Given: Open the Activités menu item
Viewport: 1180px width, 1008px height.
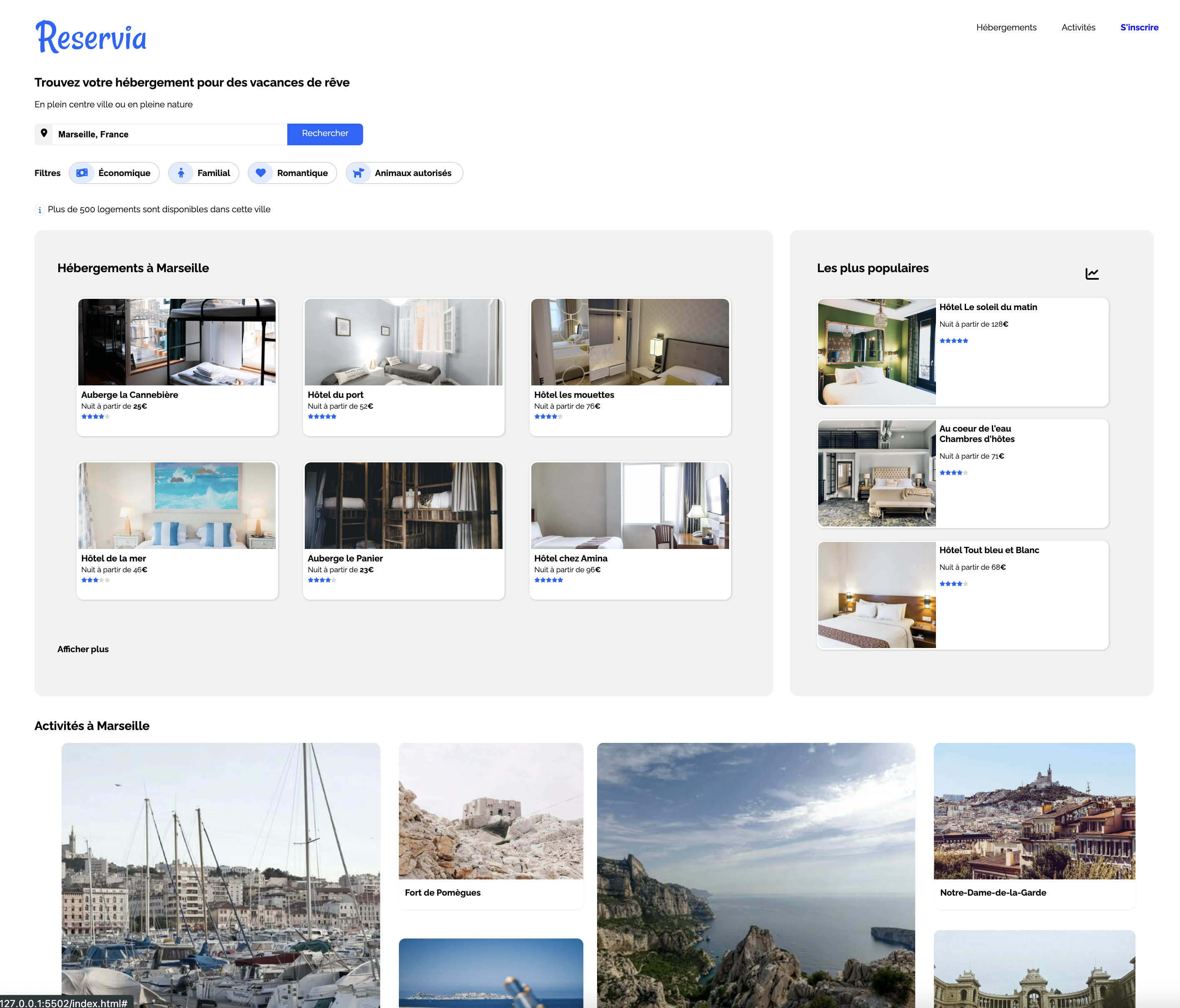Looking at the screenshot, I should [1078, 27].
